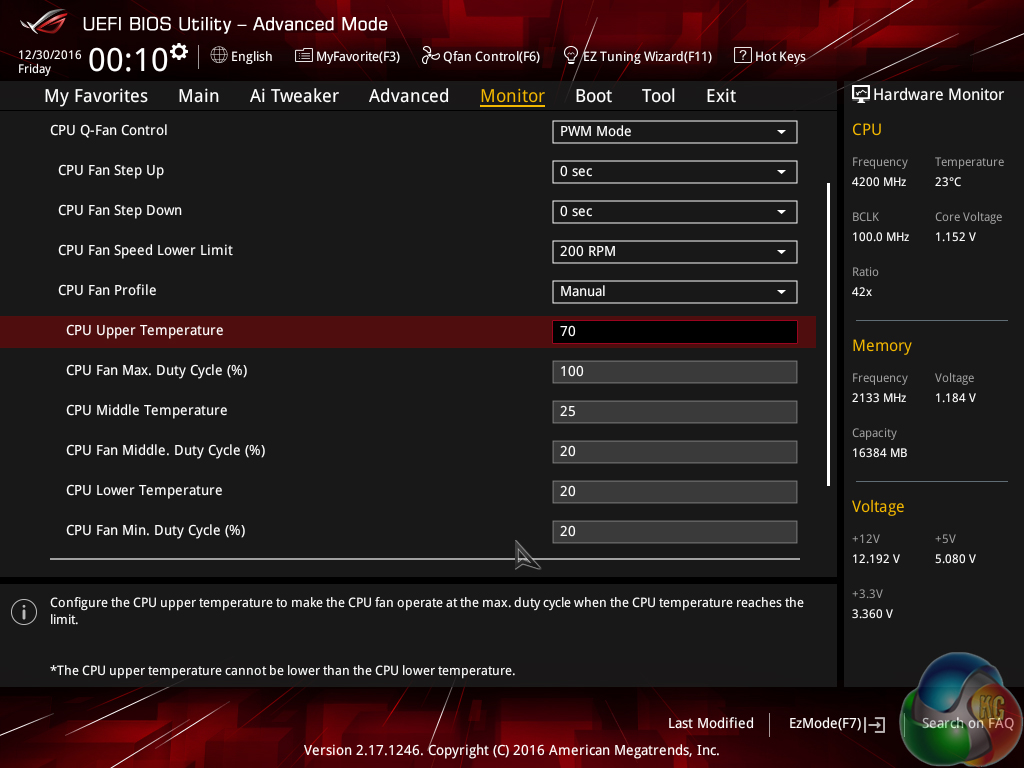Select the CPU Fan Step Down label
This screenshot has width=1024, height=768.
(120, 210)
